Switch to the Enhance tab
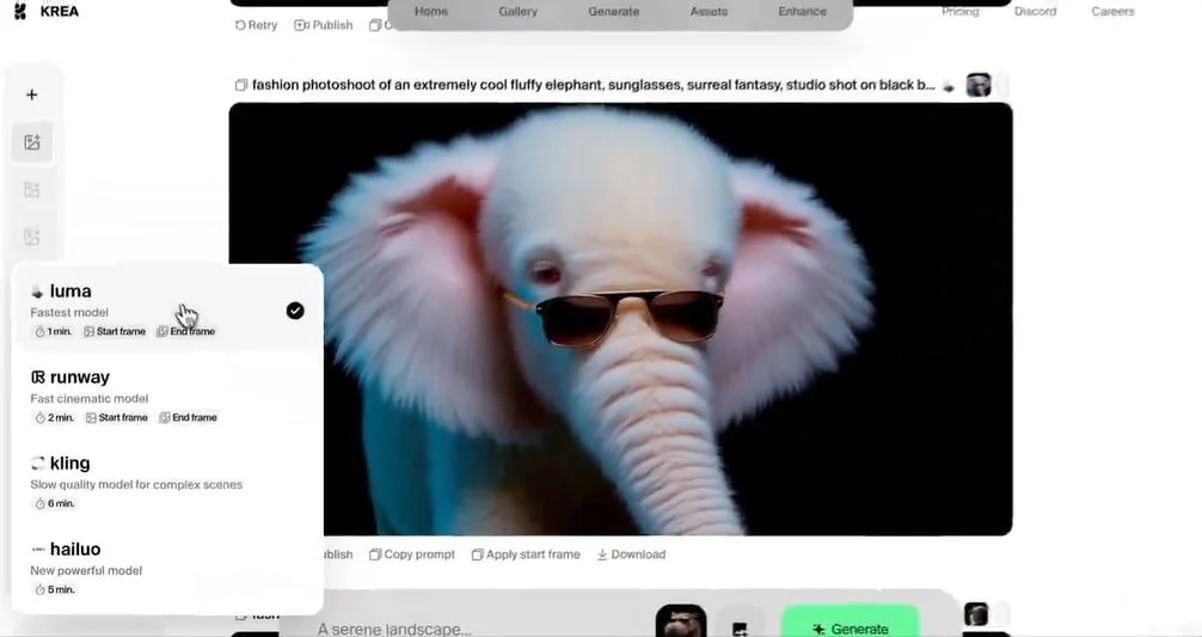The image size is (1202, 637). pos(802,11)
